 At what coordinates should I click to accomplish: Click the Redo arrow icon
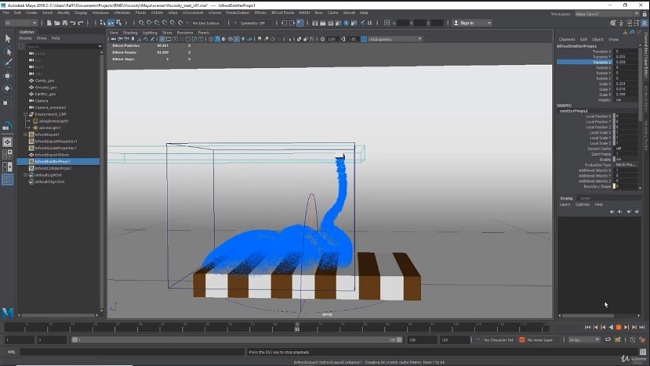tap(80, 23)
